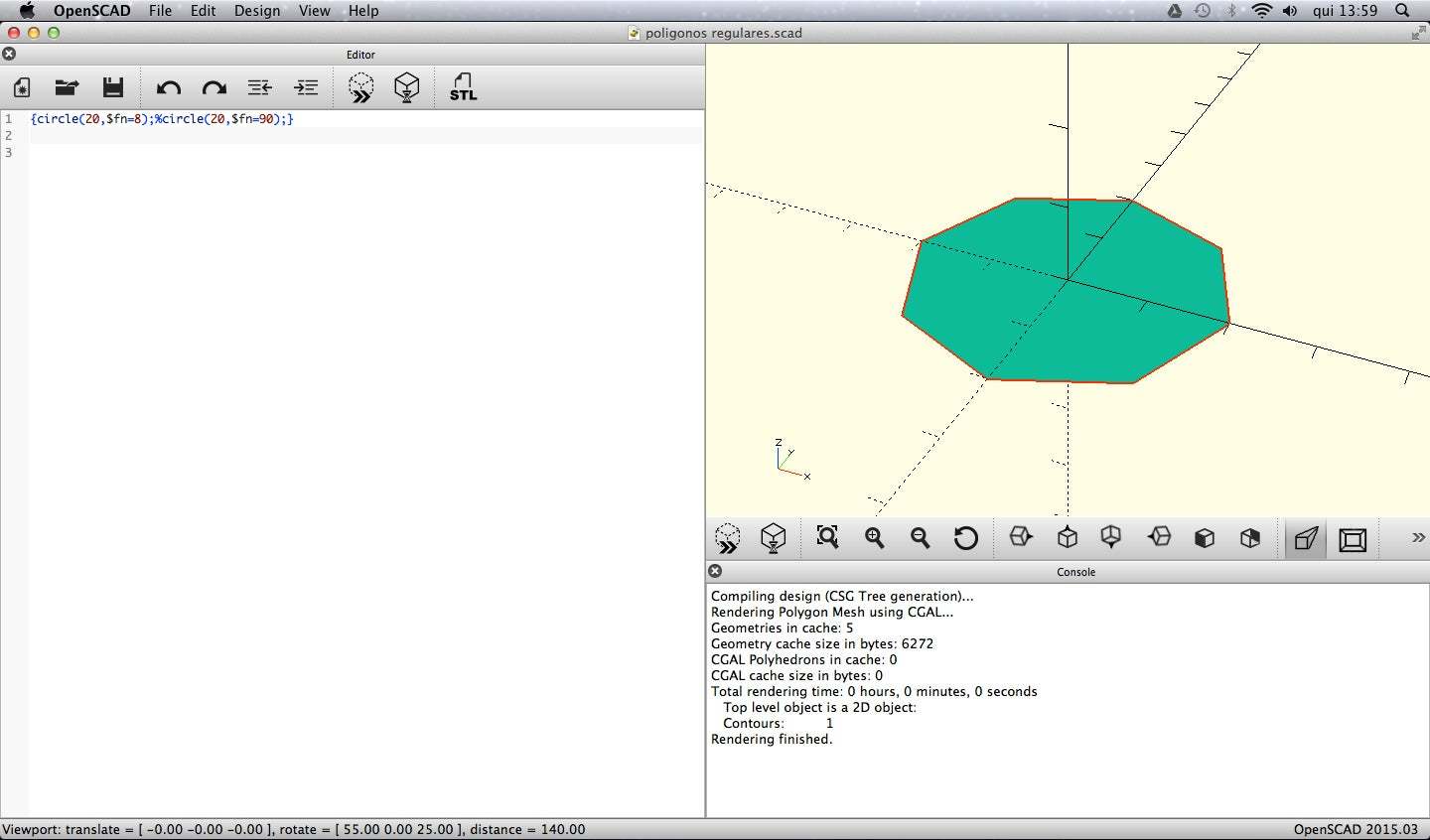
Task: Open the OpenSCAD application menu
Action: pos(92,11)
